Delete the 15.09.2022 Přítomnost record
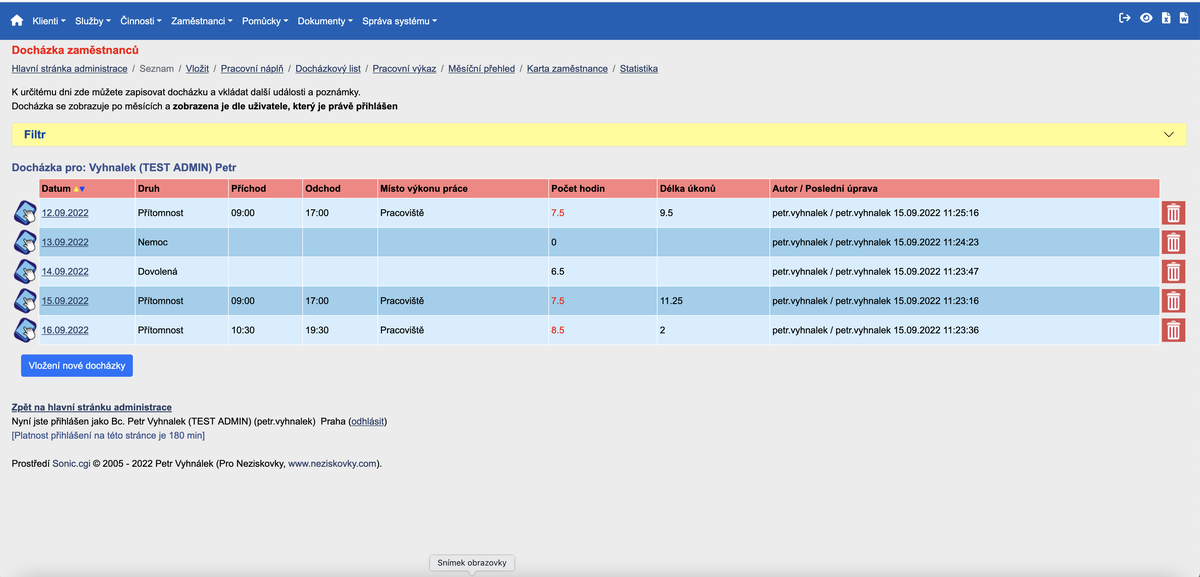 [1172, 300]
